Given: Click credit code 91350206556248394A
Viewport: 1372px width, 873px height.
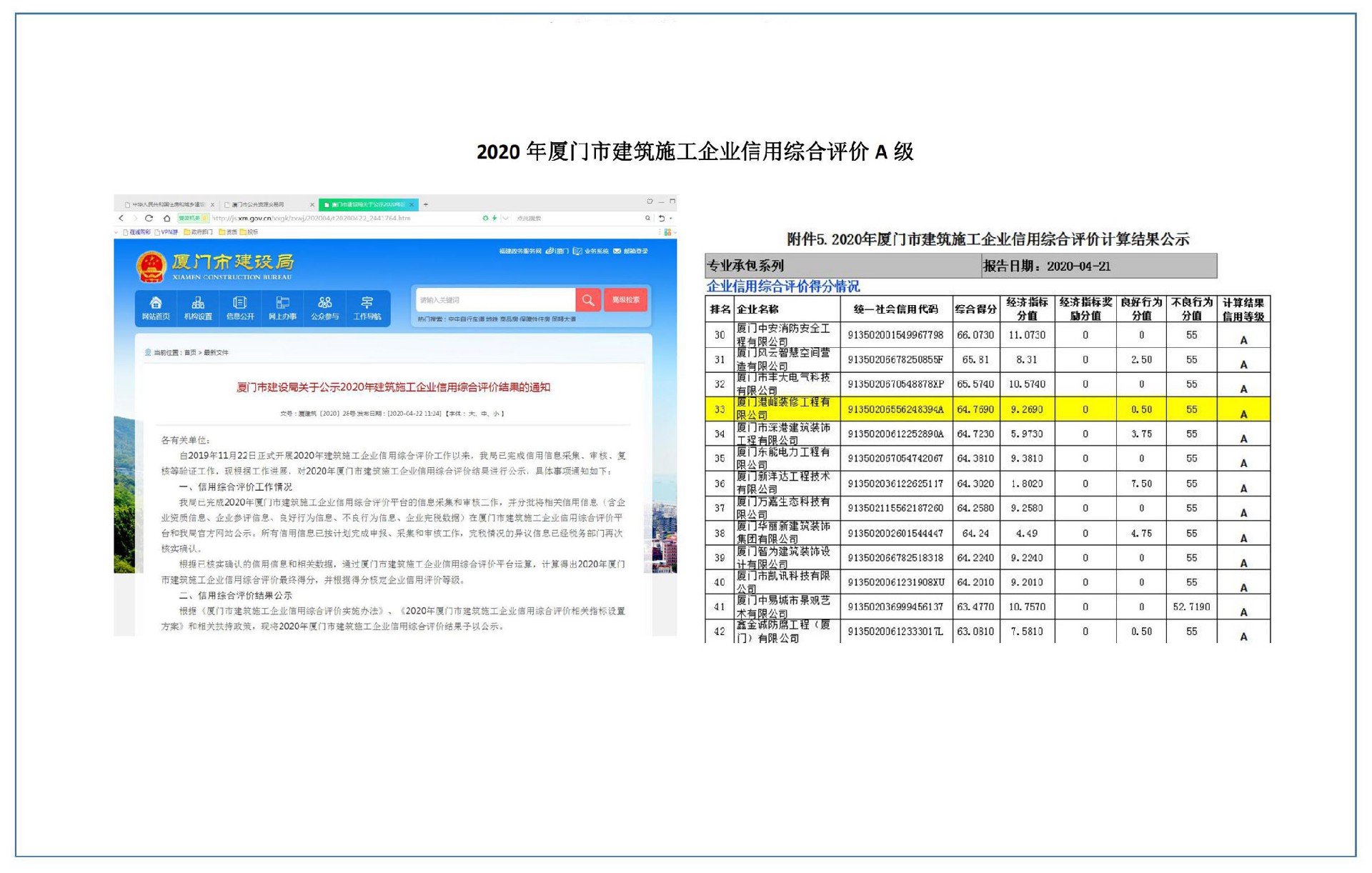Looking at the screenshot, I should (896, 409).
